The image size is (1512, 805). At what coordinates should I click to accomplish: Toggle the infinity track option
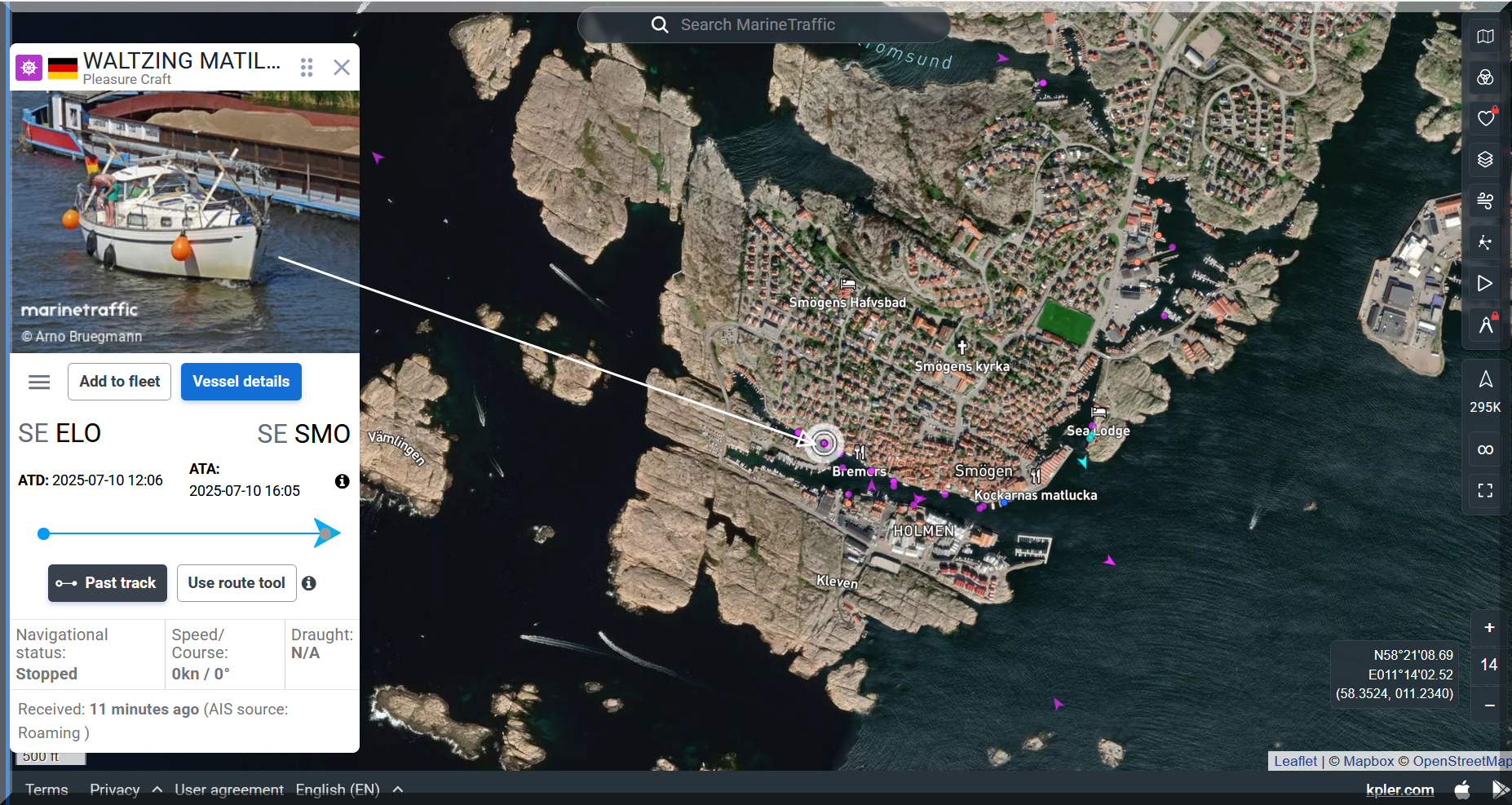(x=1485, y=450)
